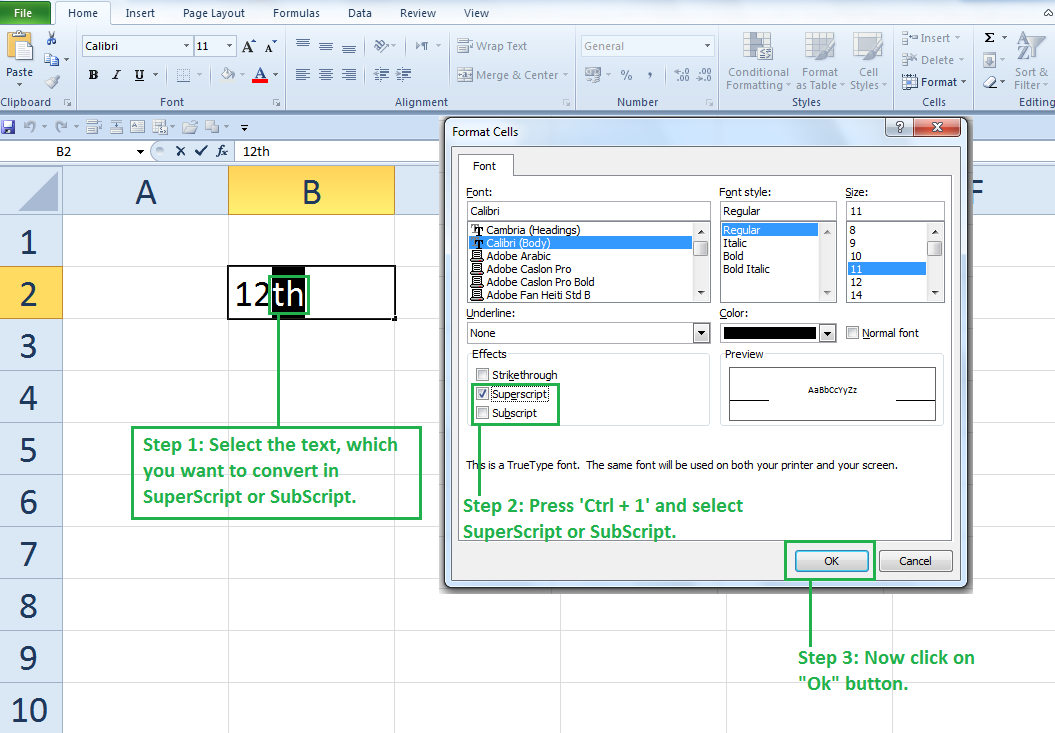Click the AutoSum icon in Editing group
Screen dimensions: 1055x733
[x=988, y=37]
